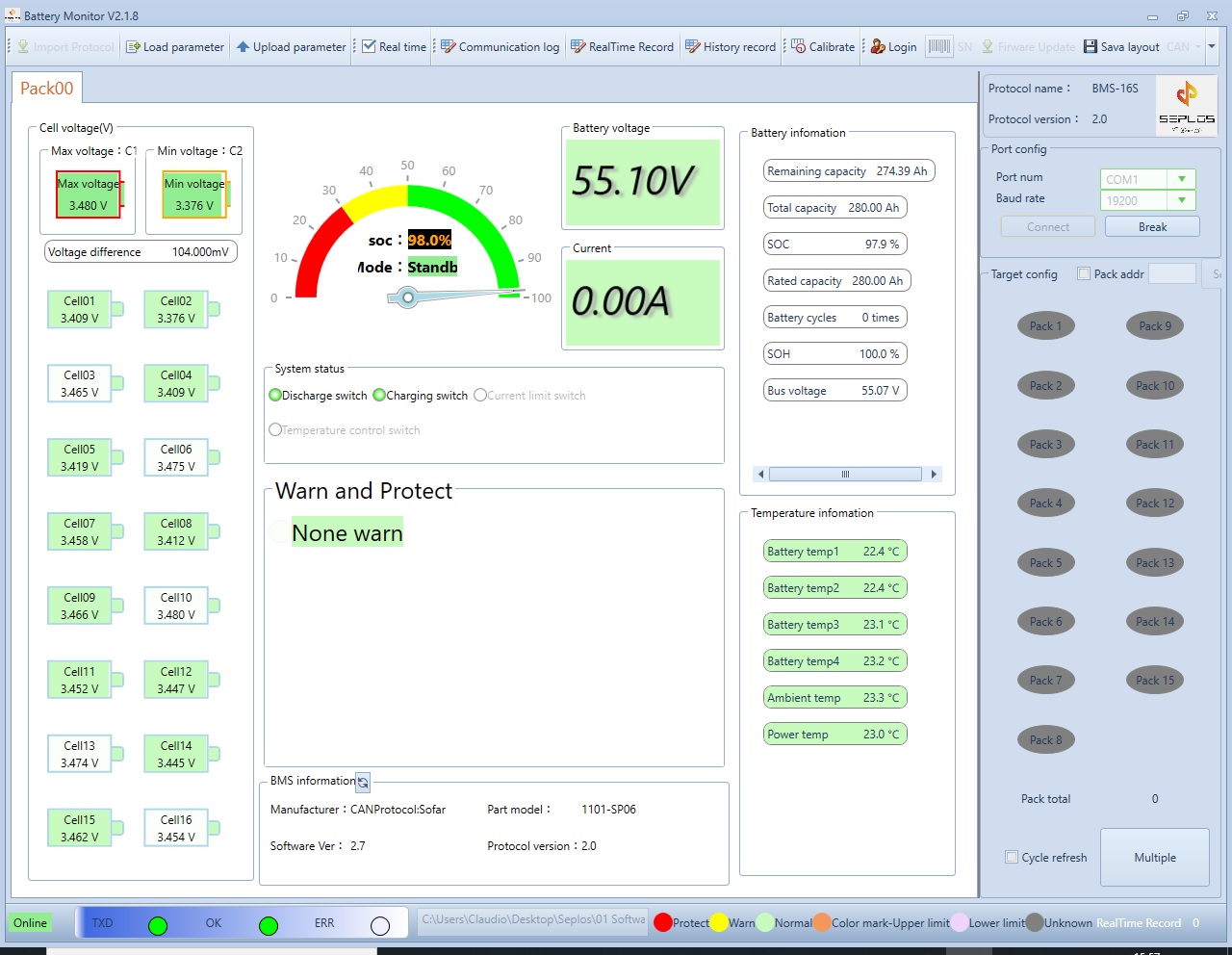Viewport: 1232px width, 955px height.
Task: Open the Baud rate 19200 dropdown
Action: pos(1181,200)
